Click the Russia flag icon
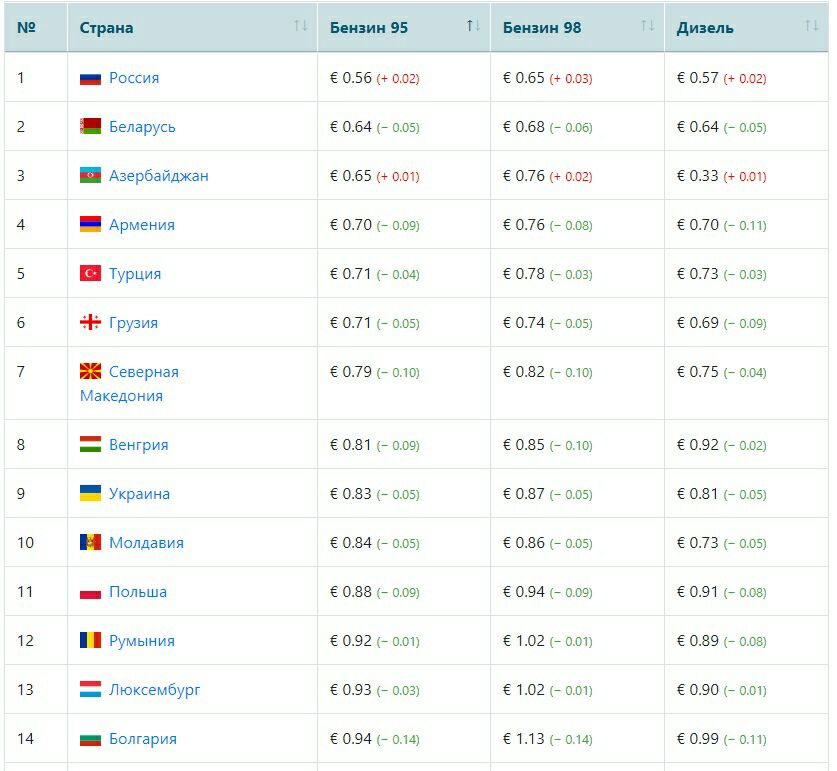 (x=90, y=78)
